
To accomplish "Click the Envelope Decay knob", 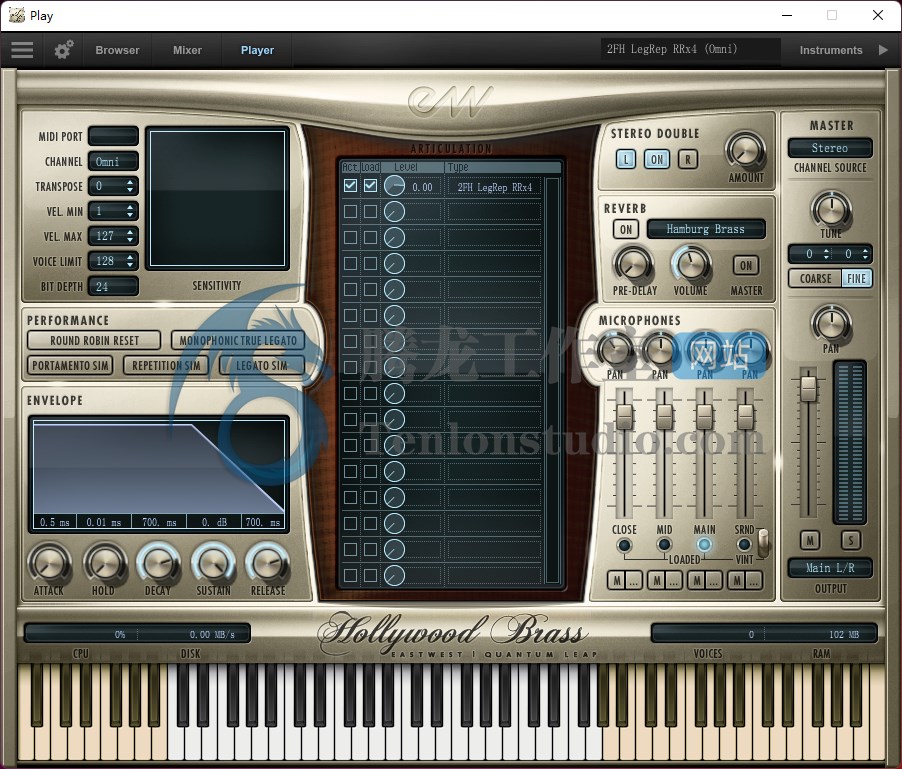I will pyautogui.click(x=158, y=564).
